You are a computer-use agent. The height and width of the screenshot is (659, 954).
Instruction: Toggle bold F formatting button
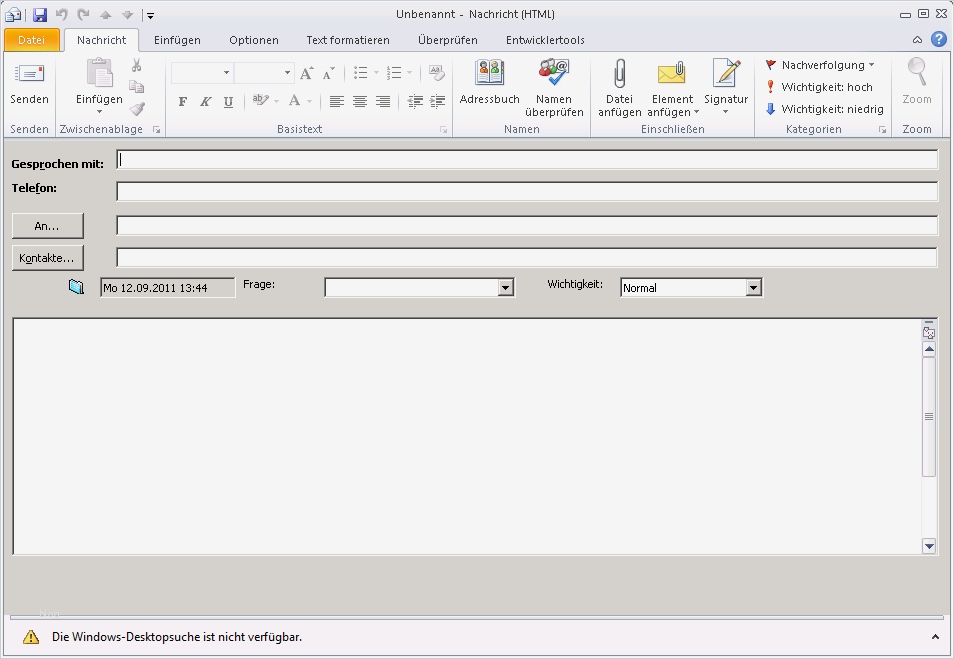tap(182, 101)
